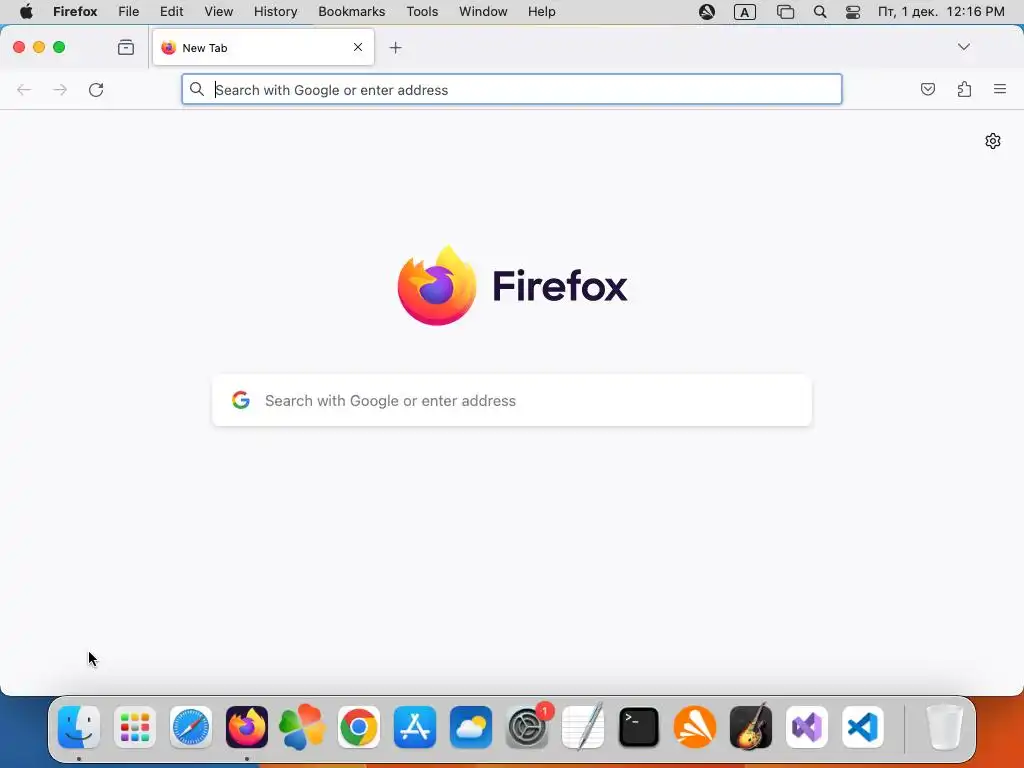Click the date and time in menu bar
The image size is (1024, 768).
(941, 12)
